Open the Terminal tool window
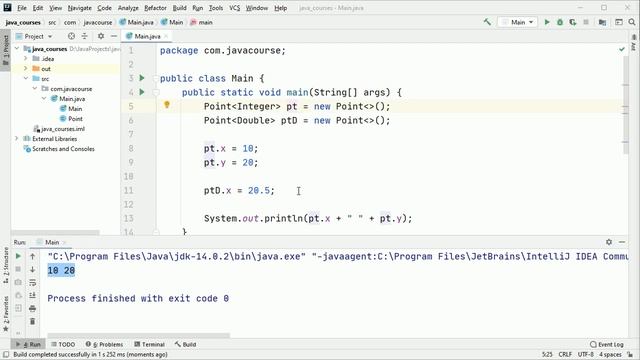The image size is (640, 360). coord(149,344)
